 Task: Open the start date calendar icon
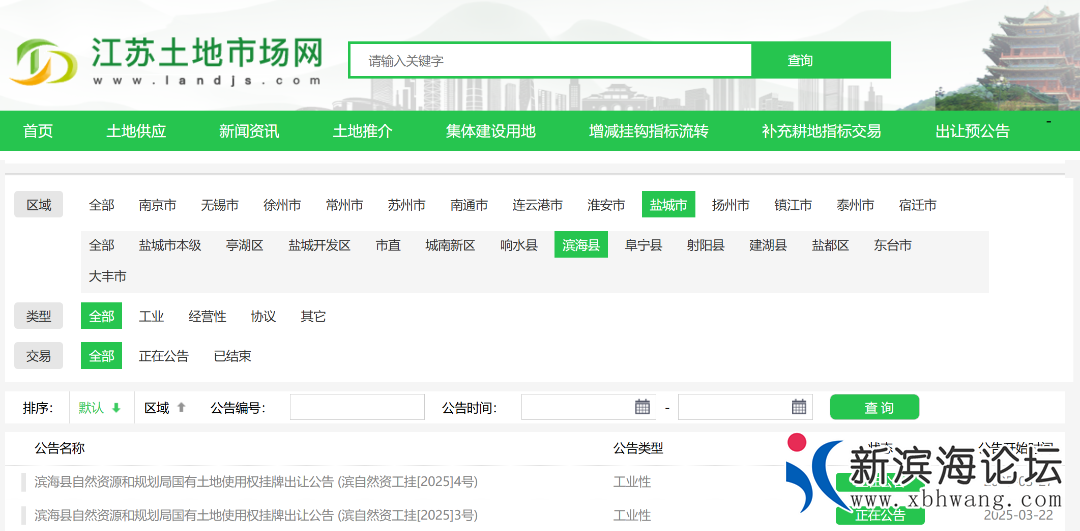643,407
